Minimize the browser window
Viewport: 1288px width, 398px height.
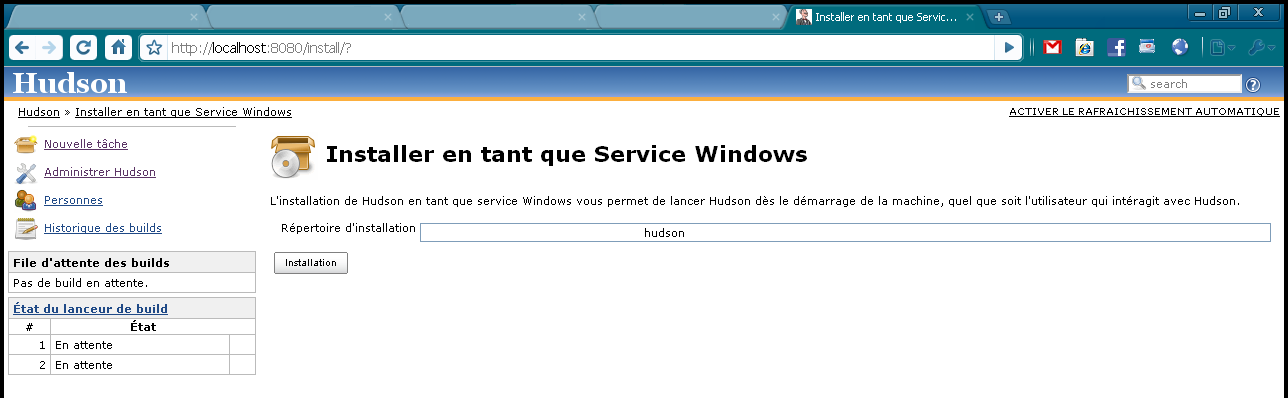click(1200, 13)
